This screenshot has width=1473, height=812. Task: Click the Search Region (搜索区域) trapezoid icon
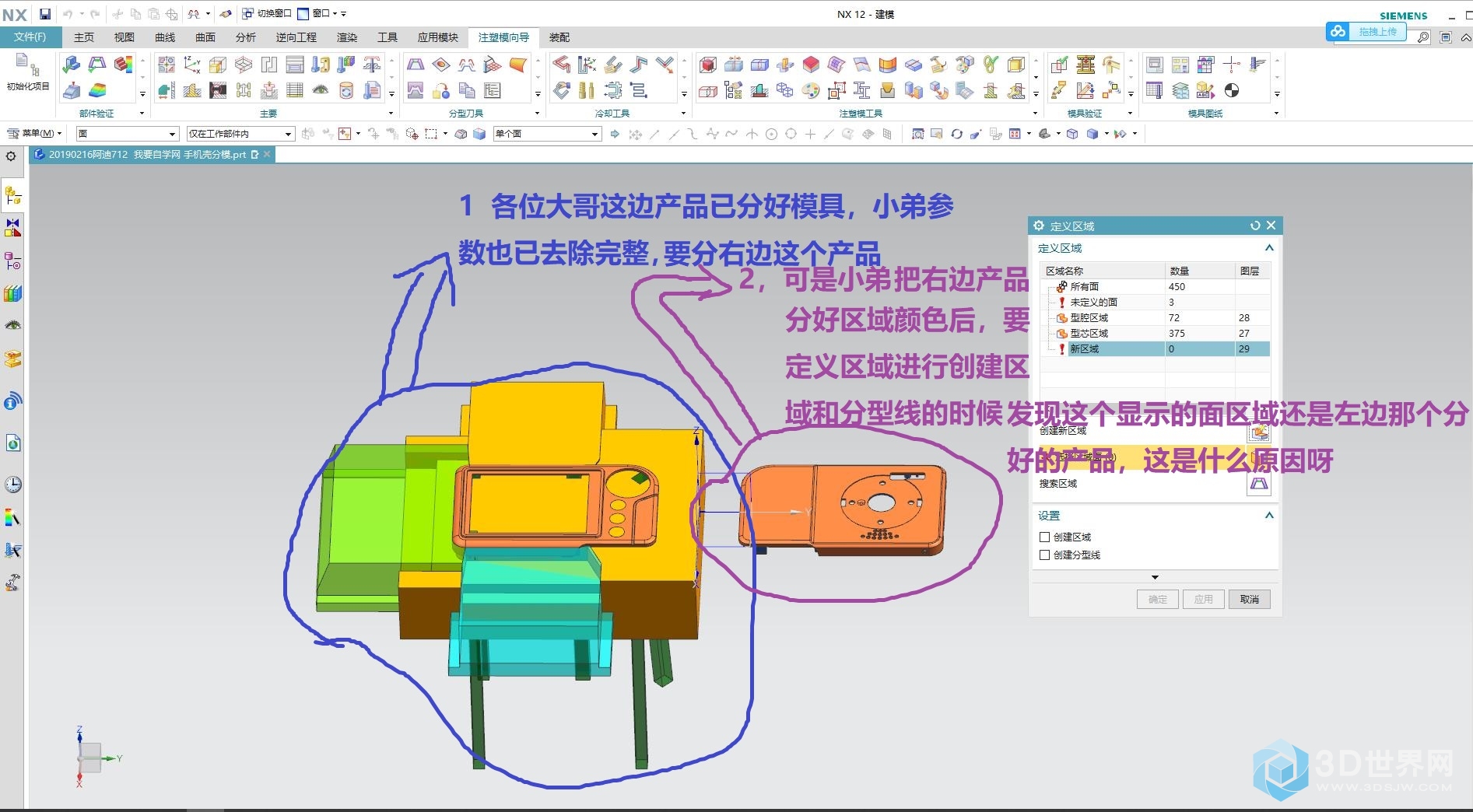(x=1259, y=485)
